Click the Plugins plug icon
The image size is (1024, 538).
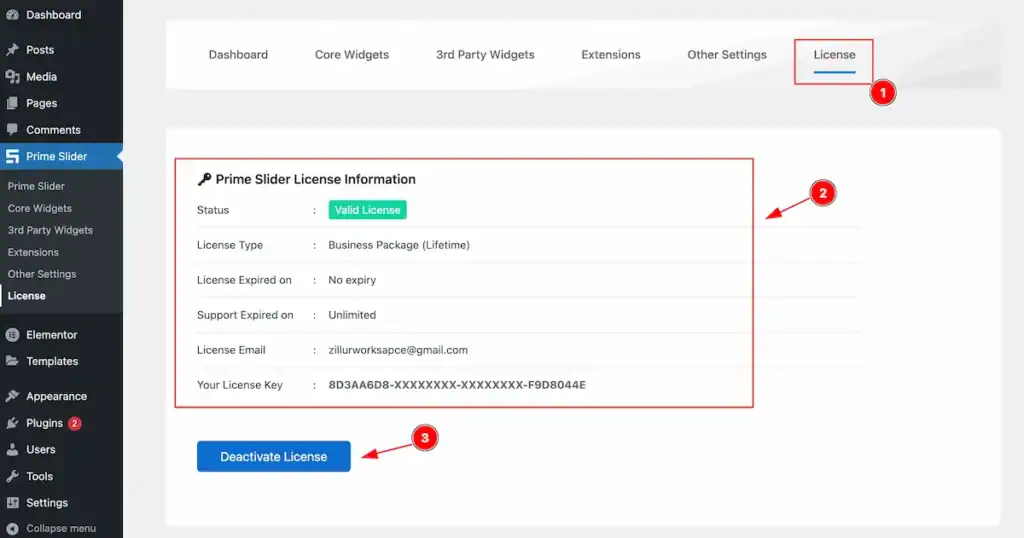(x=12, y=422)
